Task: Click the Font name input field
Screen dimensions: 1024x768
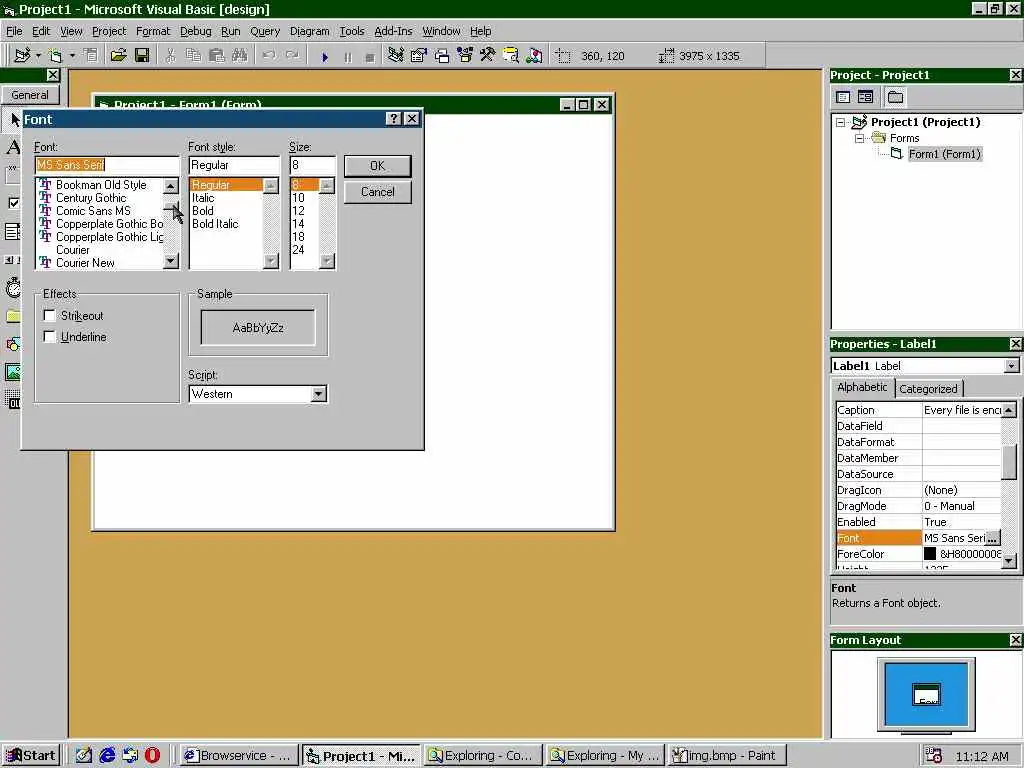Action: point(107,165)
